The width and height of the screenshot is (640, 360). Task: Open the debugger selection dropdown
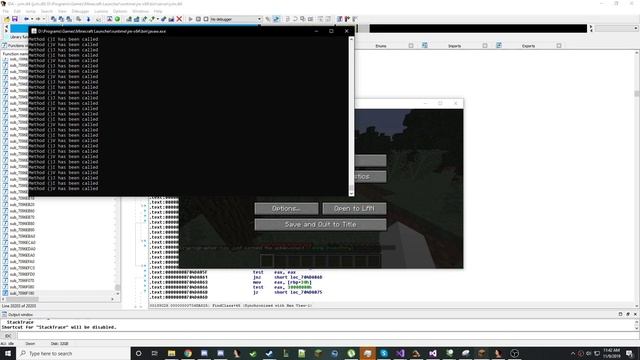coord(236,19)
